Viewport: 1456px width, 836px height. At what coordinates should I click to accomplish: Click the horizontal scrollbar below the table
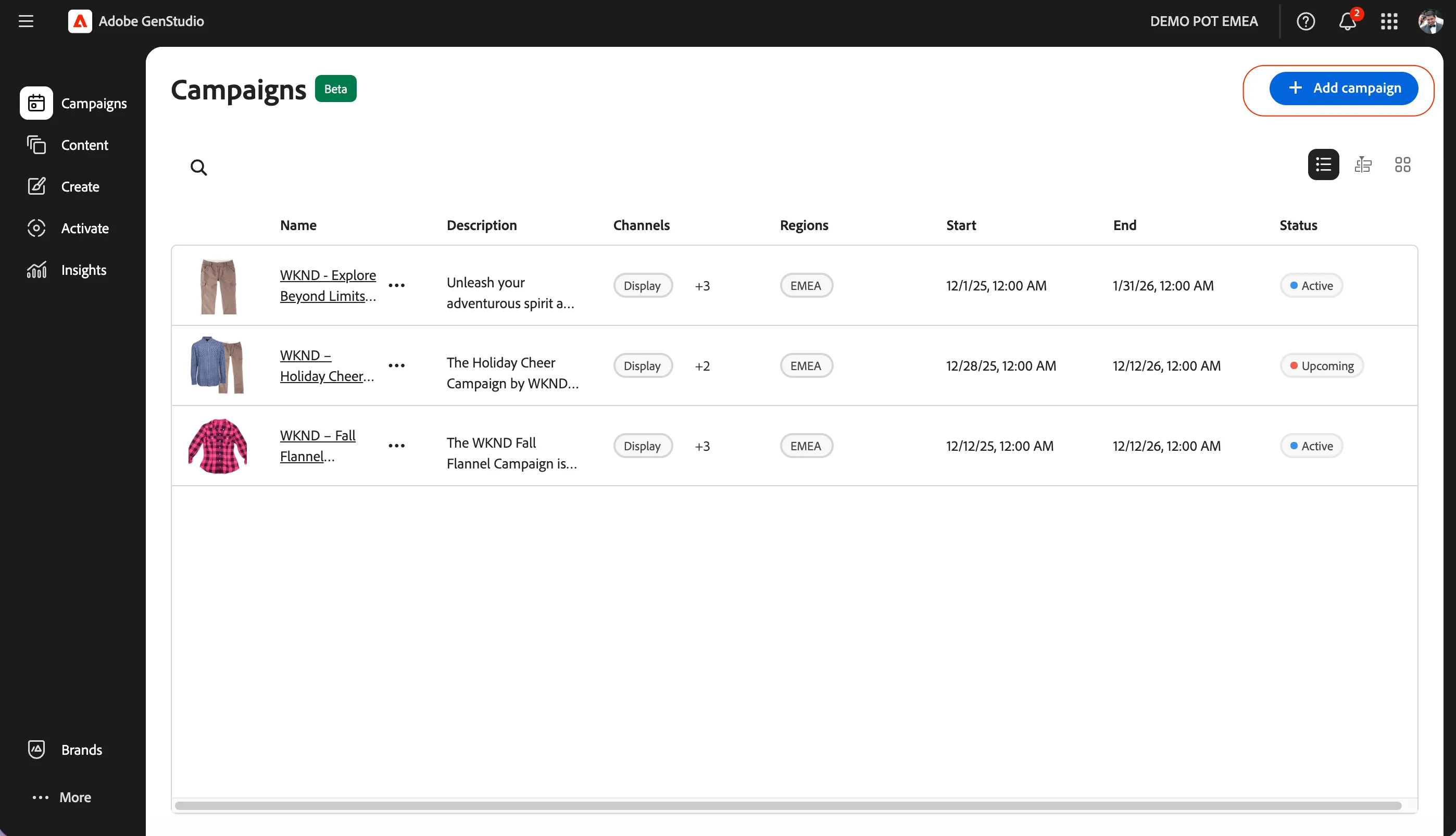tap(788, 806)
